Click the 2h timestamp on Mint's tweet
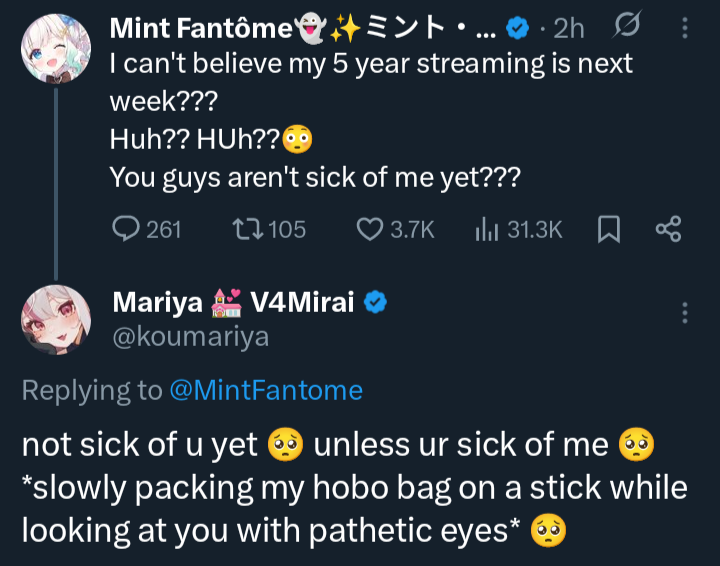Image resolution: width=720 pixels, height=566 pixels. point(568,29)
